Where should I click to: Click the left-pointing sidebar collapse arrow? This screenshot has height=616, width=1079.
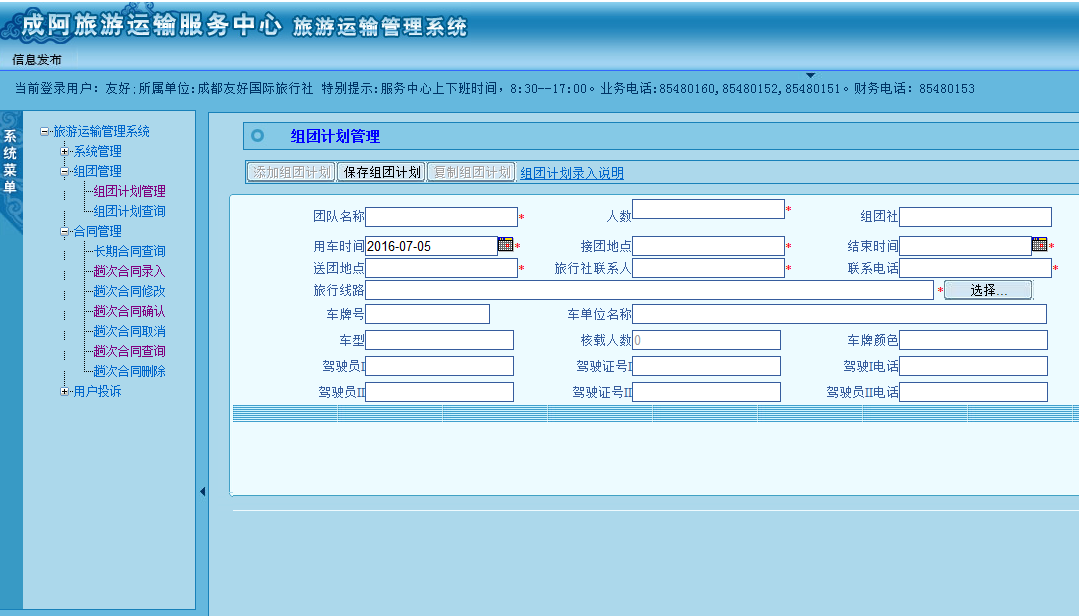click(x=202, y=491)
